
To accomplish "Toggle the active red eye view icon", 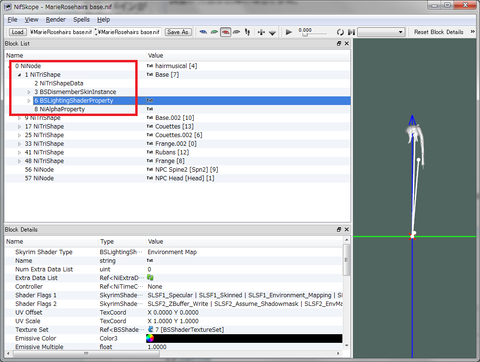I will coord(226,32).
